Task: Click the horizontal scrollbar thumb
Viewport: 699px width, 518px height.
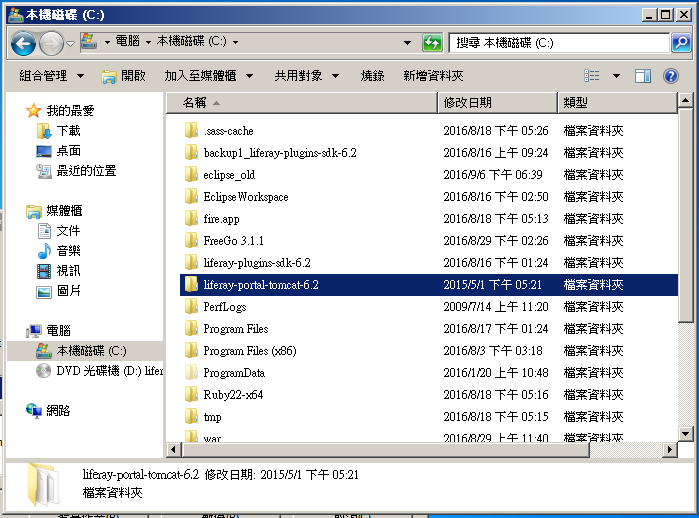Action: tap(386, 450)
